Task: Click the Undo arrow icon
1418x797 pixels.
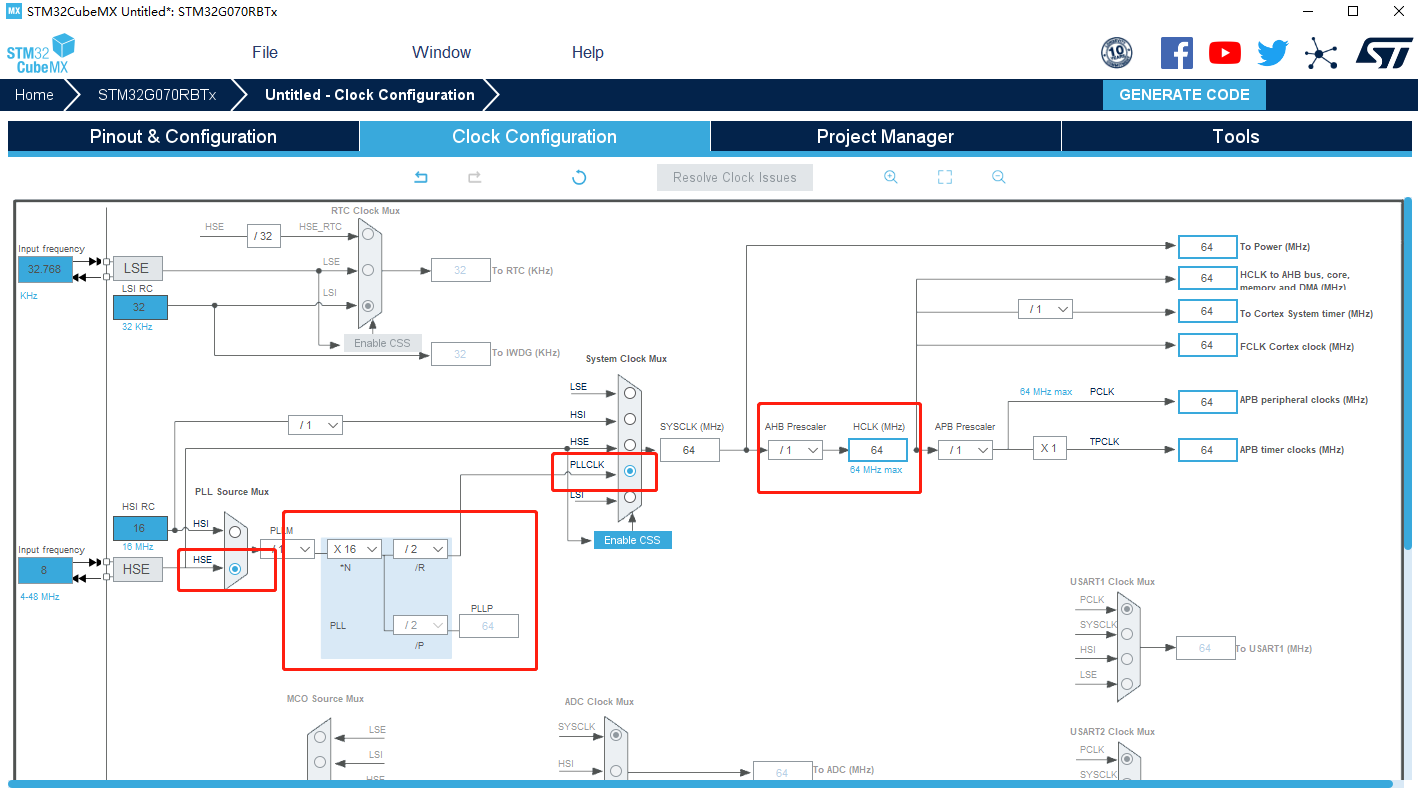Action: (x=421, y=177)
